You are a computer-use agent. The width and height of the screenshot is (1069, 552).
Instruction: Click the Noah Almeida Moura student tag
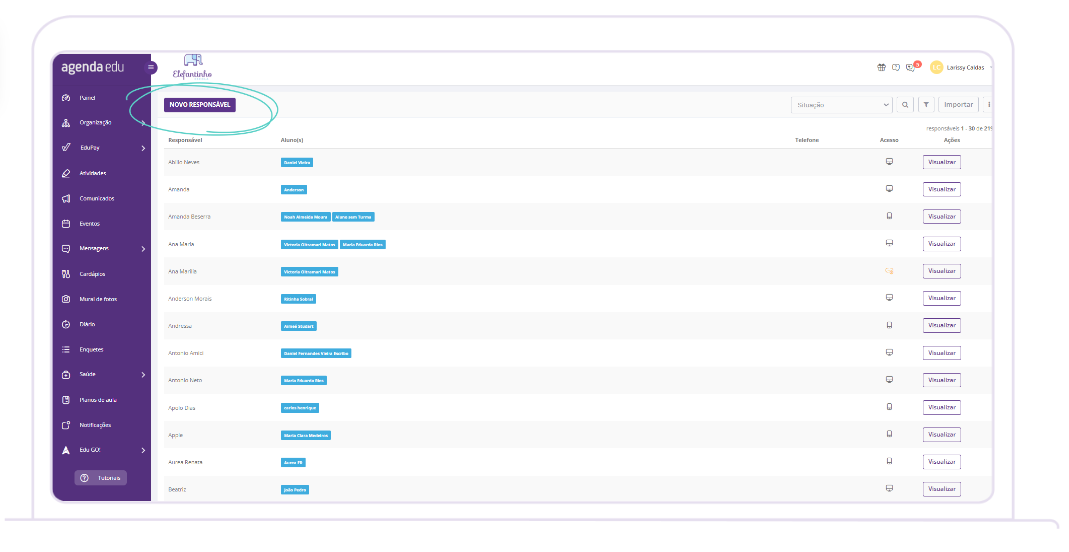coord(305,217)
